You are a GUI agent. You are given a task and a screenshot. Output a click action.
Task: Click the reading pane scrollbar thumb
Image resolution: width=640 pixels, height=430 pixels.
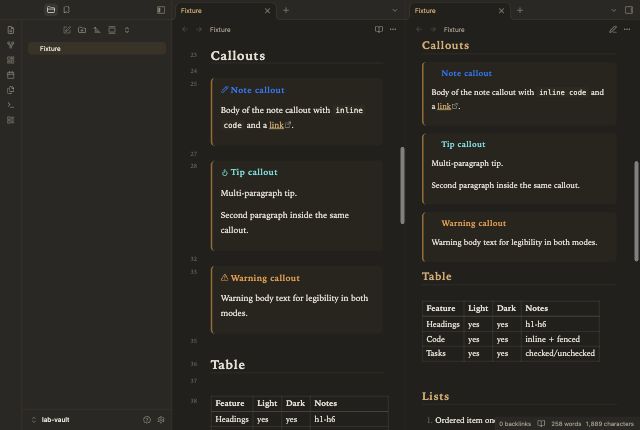[x=636, y=211]
